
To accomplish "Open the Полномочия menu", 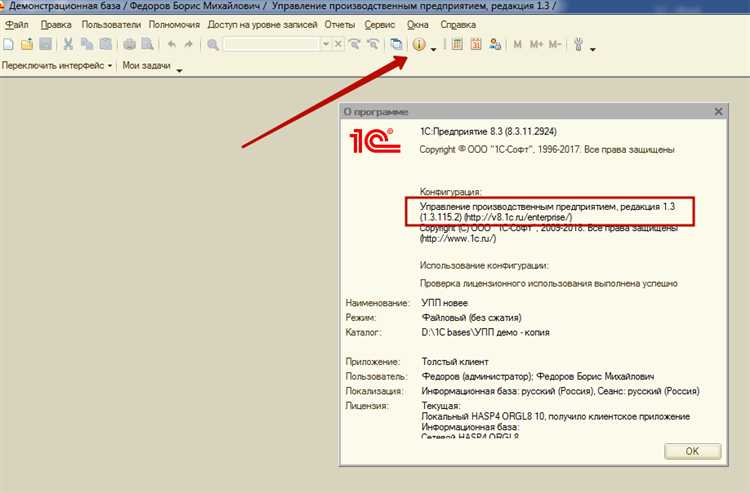I will [174, 24].
